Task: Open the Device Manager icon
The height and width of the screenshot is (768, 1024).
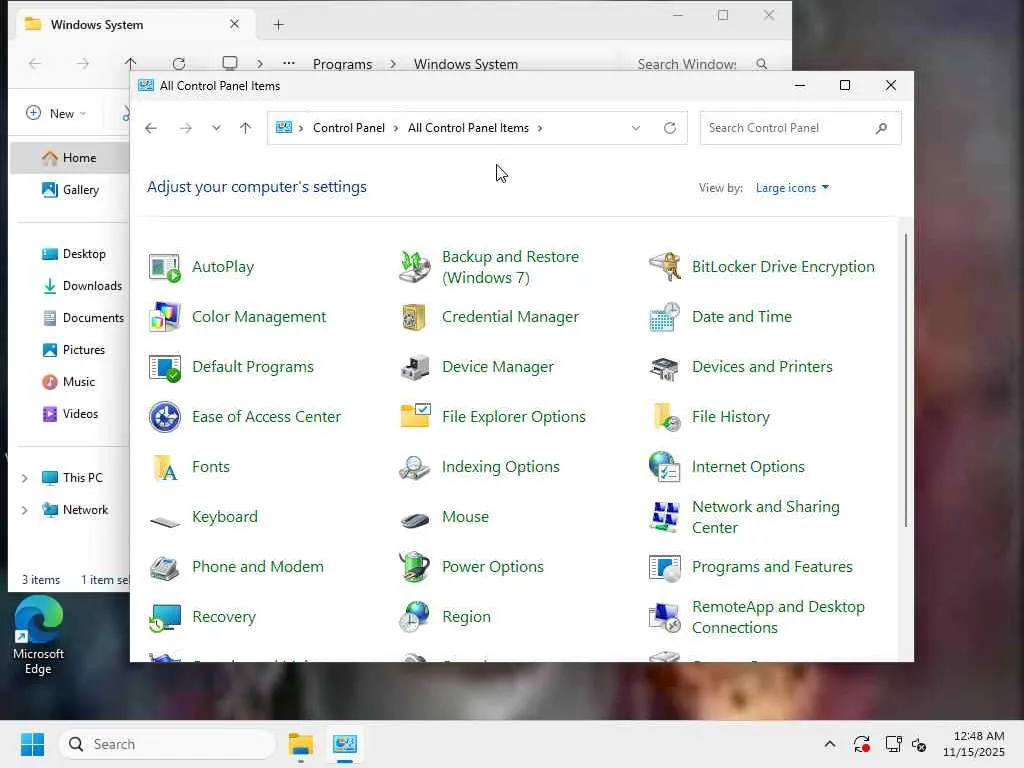Action: pyautogui.click(x=415, y=367)
